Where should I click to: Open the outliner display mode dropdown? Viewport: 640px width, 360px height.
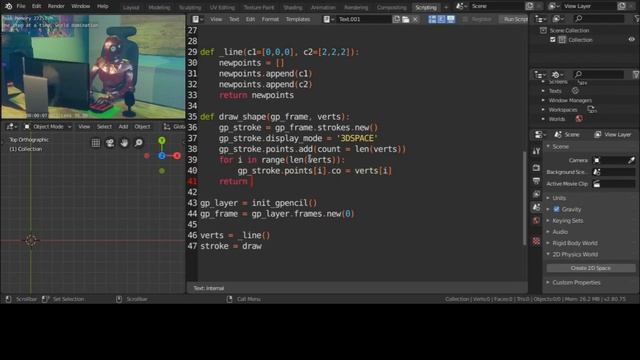[540, 19]
